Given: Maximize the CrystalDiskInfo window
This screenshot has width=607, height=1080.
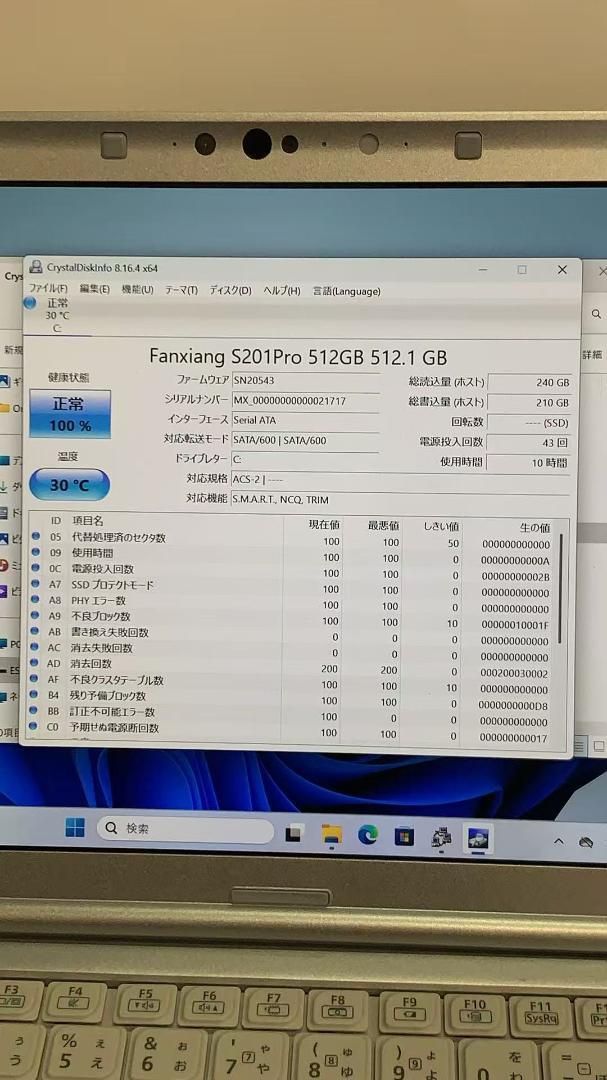Looking at the screenshot, I should click(522, 270).
